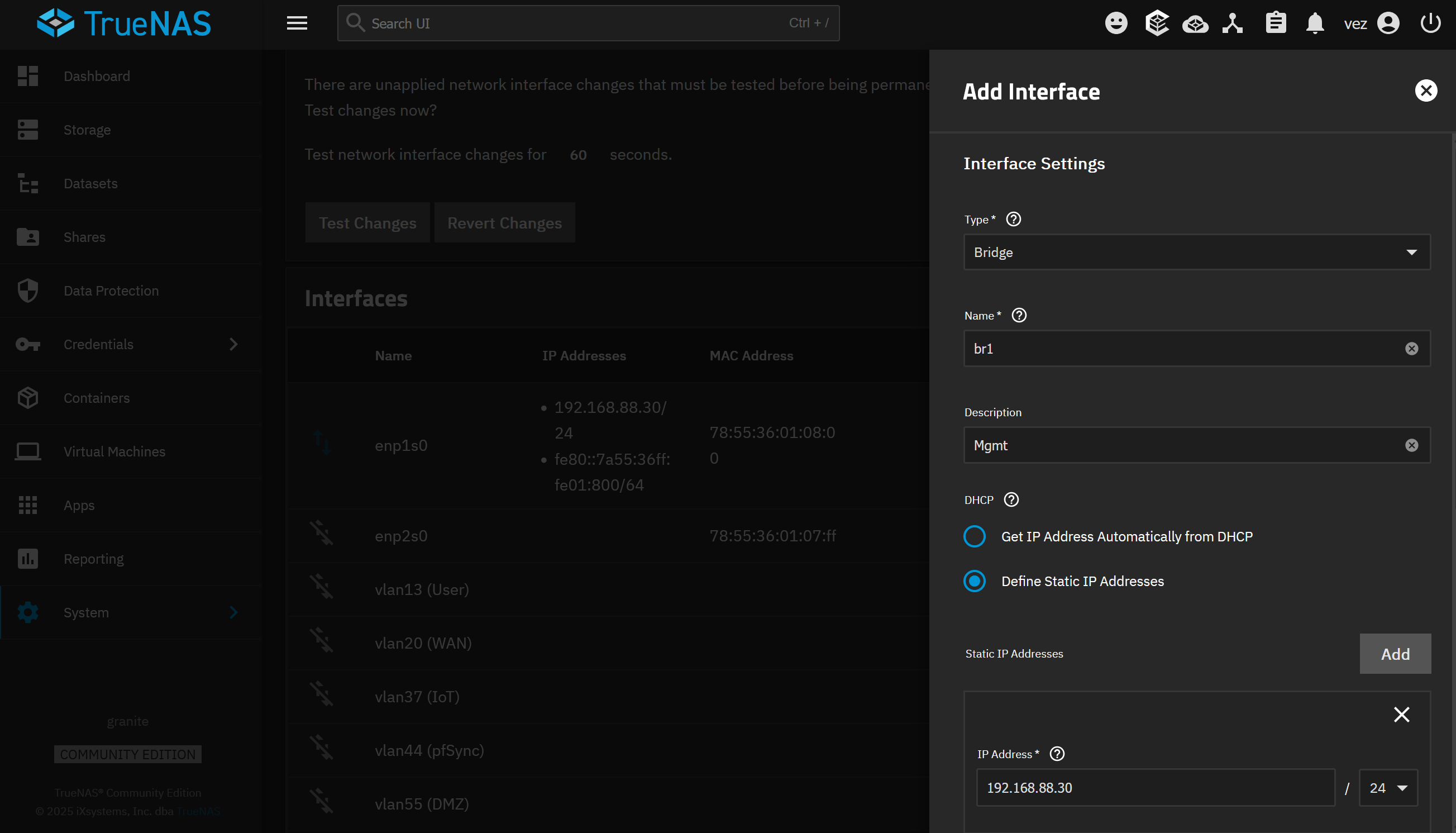Open the feedback smiley face icon
Image resolution: width=1456 pixels, height=833 pixels.
pos(1115,23)
